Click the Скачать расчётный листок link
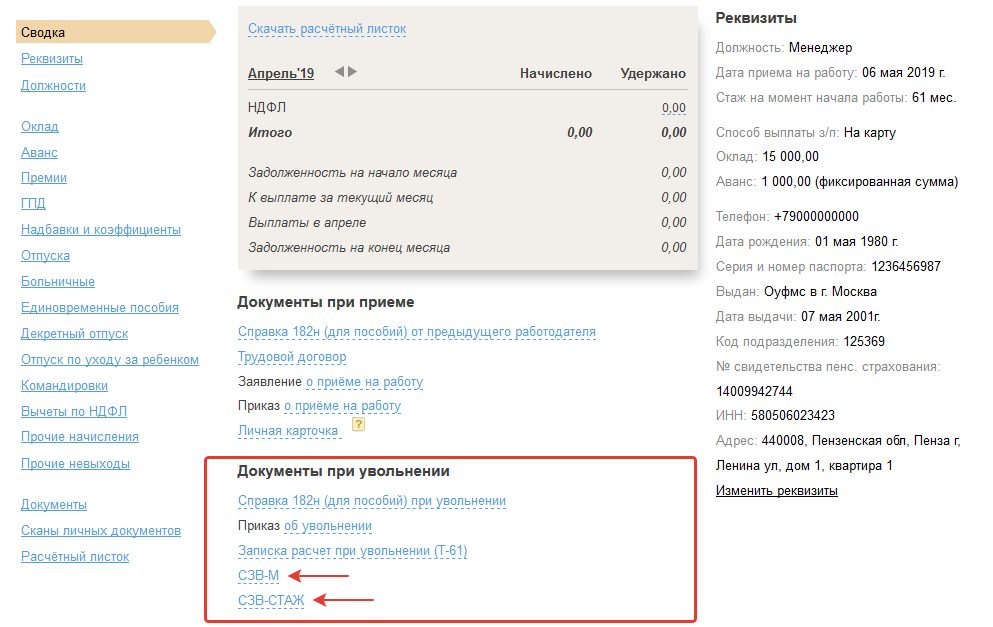Viewport: 993px width, 627px height. 327,29
